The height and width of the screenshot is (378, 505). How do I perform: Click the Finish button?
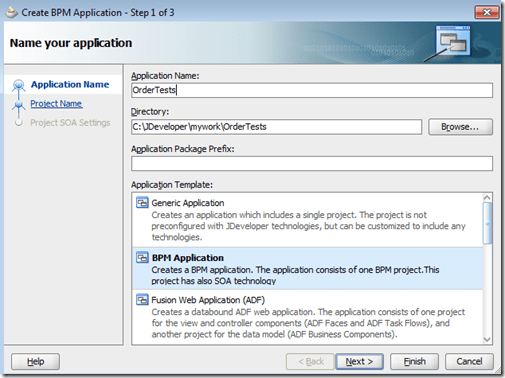point(414,362)
